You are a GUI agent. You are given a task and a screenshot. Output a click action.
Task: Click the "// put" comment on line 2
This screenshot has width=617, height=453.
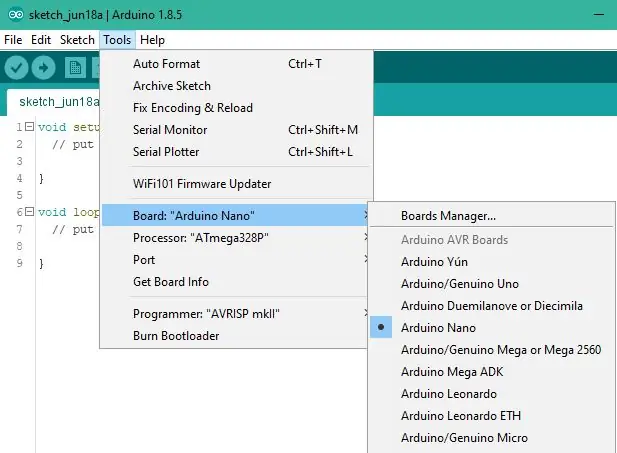[x=73, y=144]
